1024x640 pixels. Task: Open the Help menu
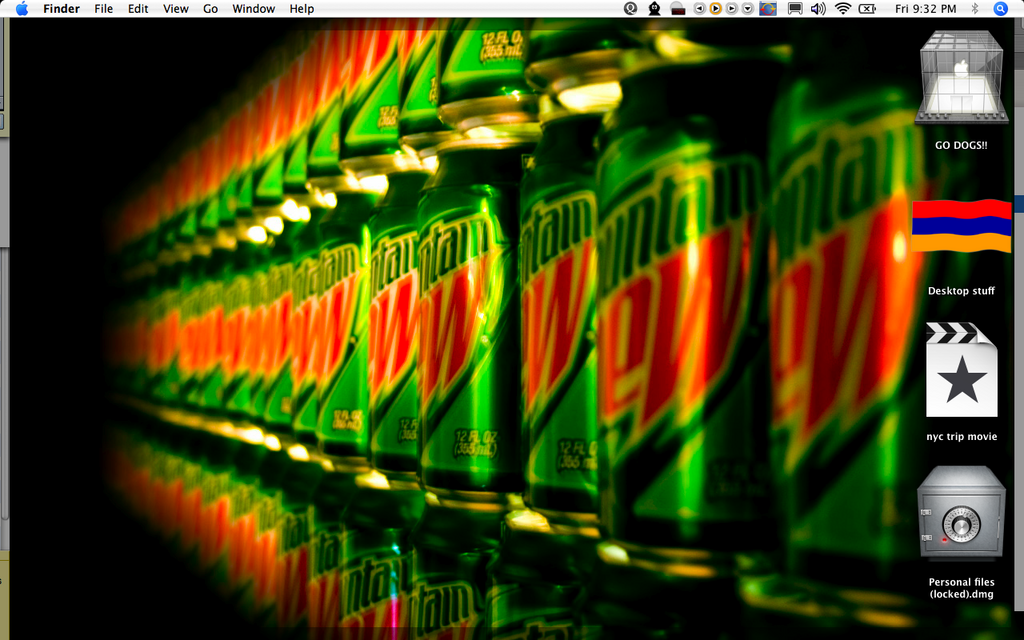(x=302, y=8)
